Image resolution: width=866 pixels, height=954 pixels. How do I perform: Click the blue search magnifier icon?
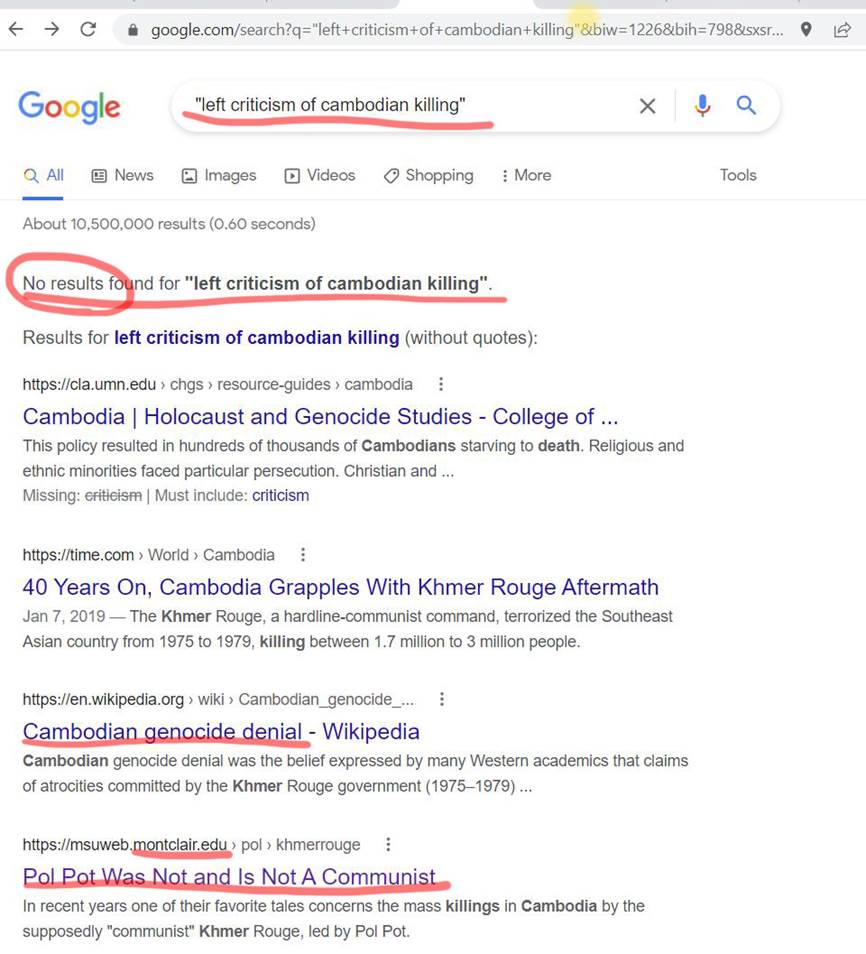click(746, 105)
